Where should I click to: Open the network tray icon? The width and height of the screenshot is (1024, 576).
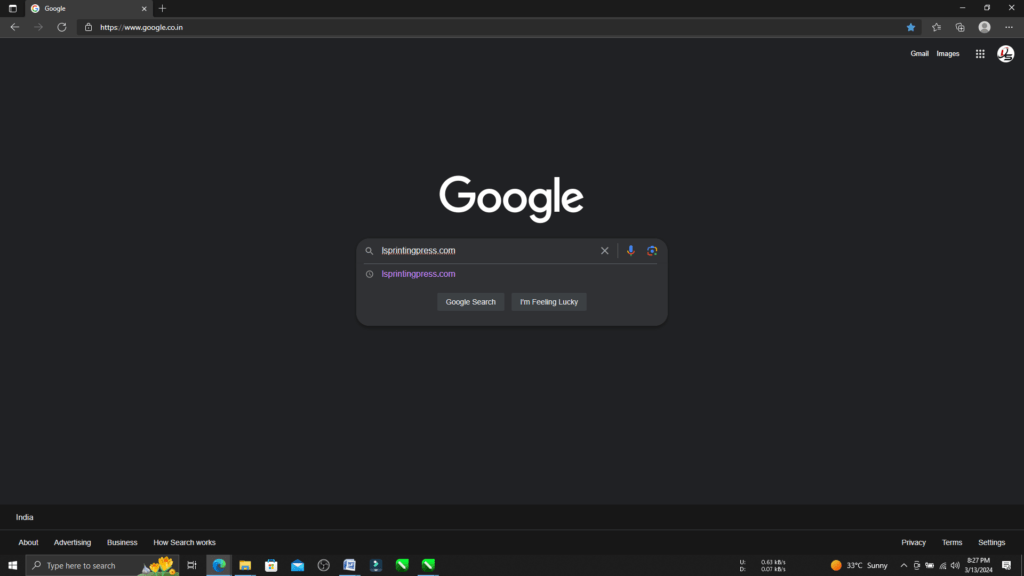pyautogui.click(x=942, y=566)
